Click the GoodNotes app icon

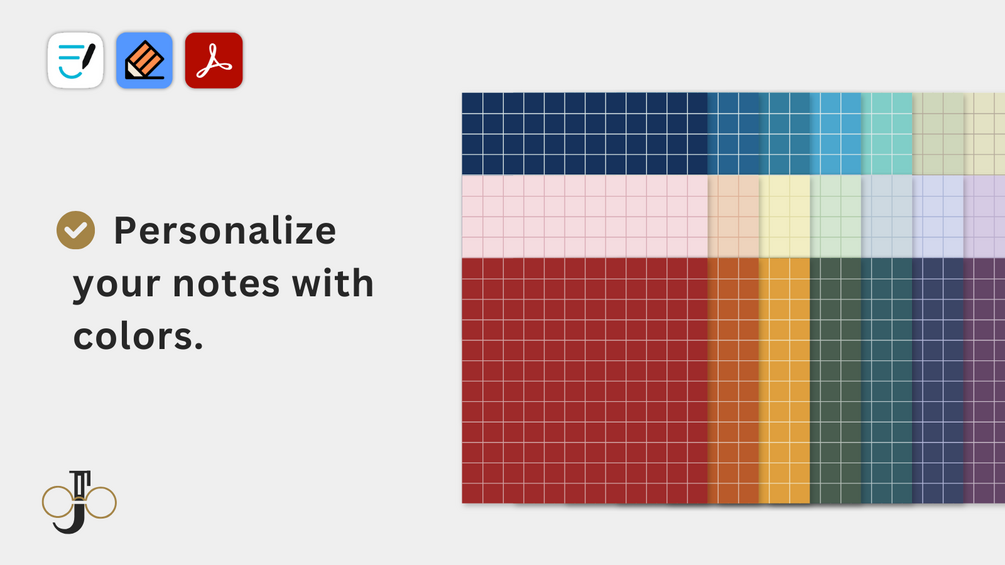(75, 60)
